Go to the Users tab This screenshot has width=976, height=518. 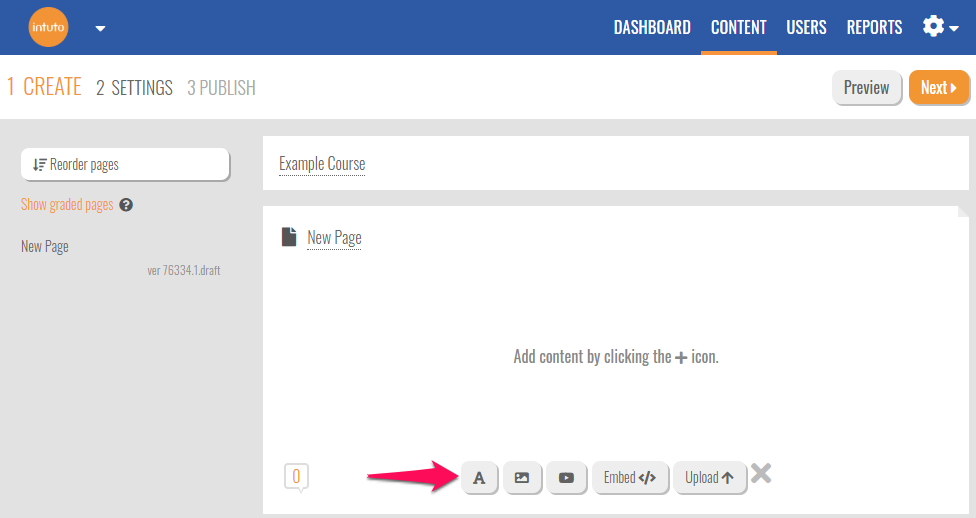806,27
